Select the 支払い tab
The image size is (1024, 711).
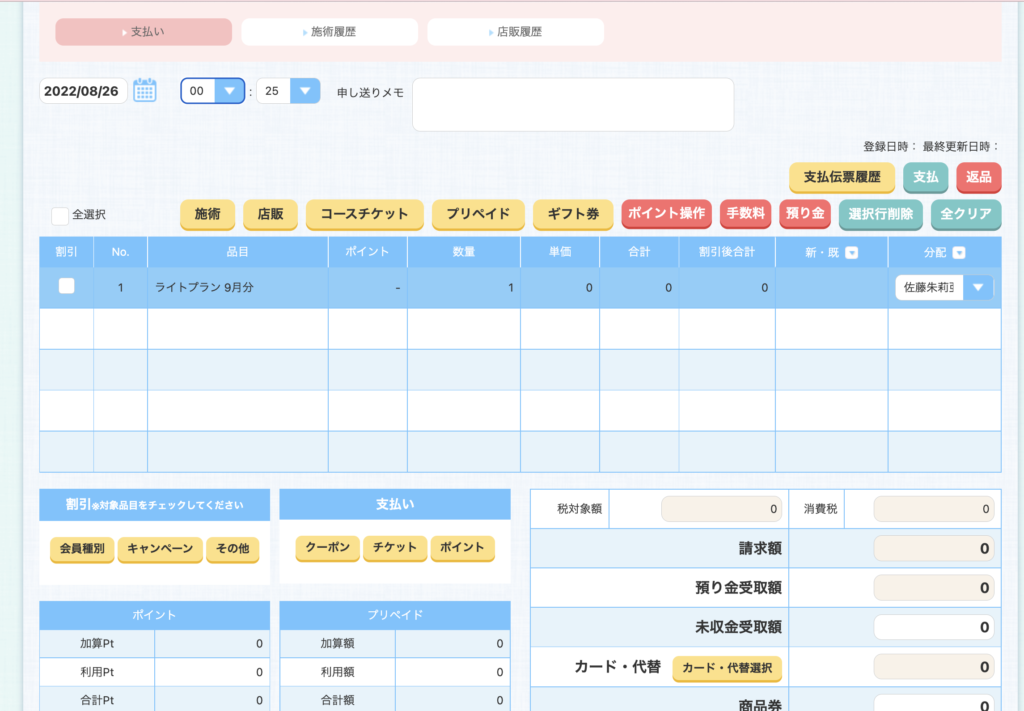pyautogui.click(x=143, y=32)
